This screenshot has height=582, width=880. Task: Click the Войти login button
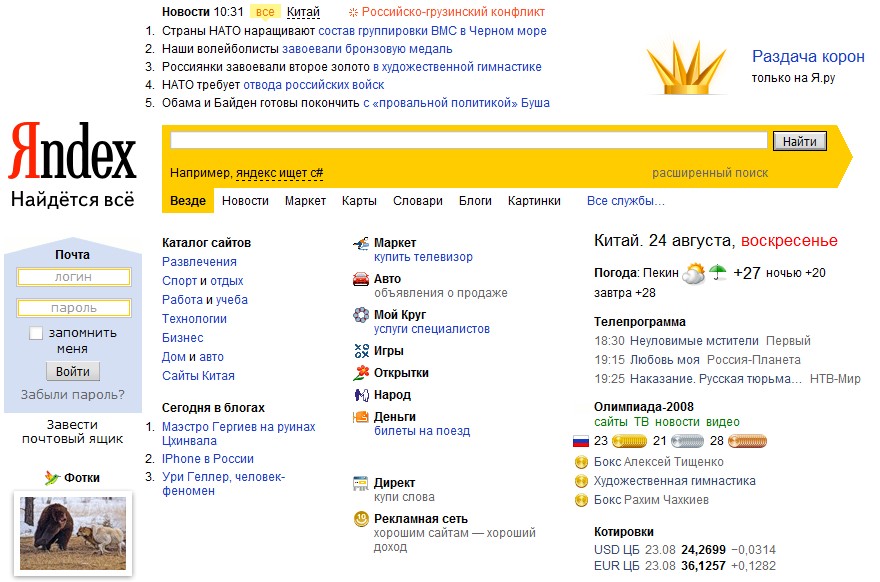[x=73, y=372]
